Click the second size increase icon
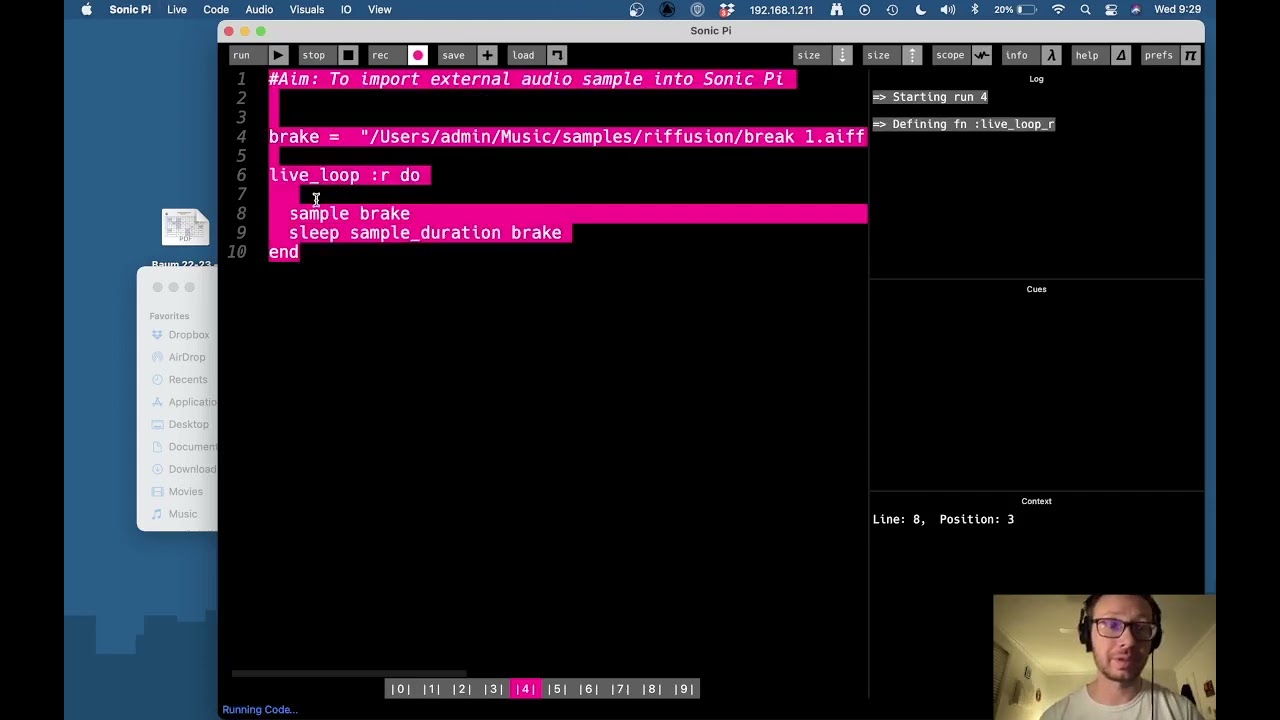 [912, 55]
